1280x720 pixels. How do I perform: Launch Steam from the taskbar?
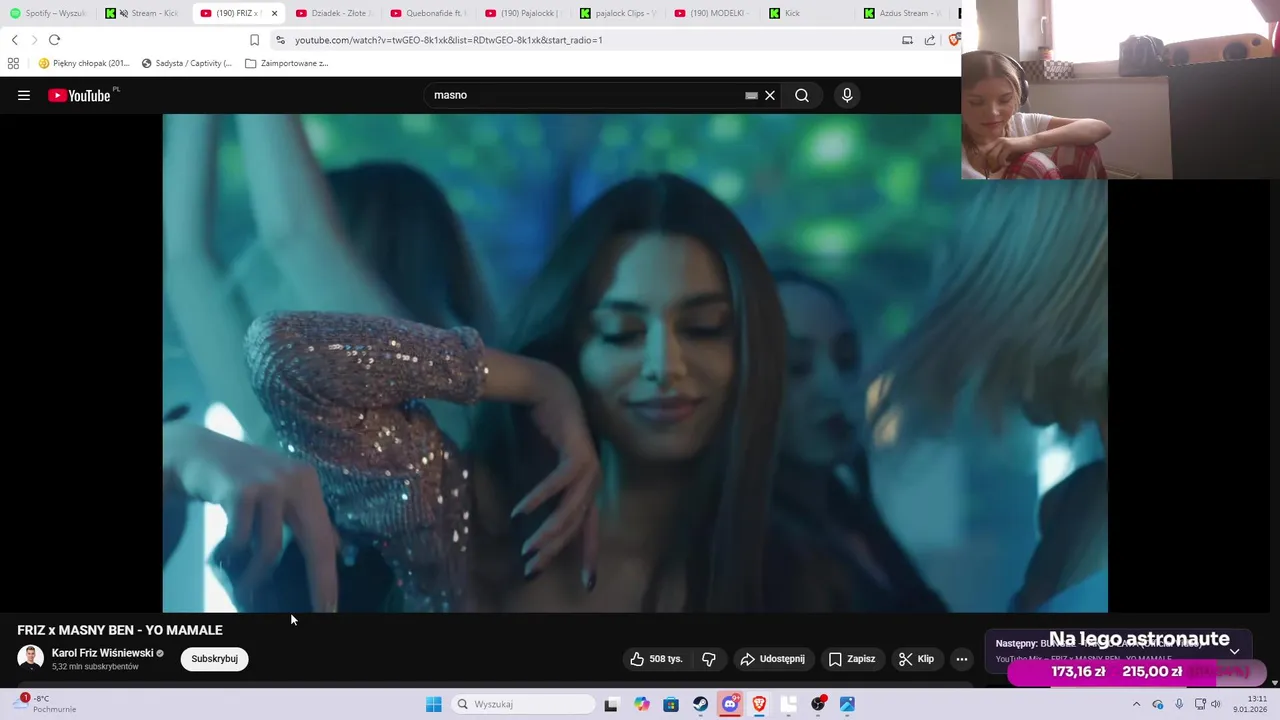700,704
